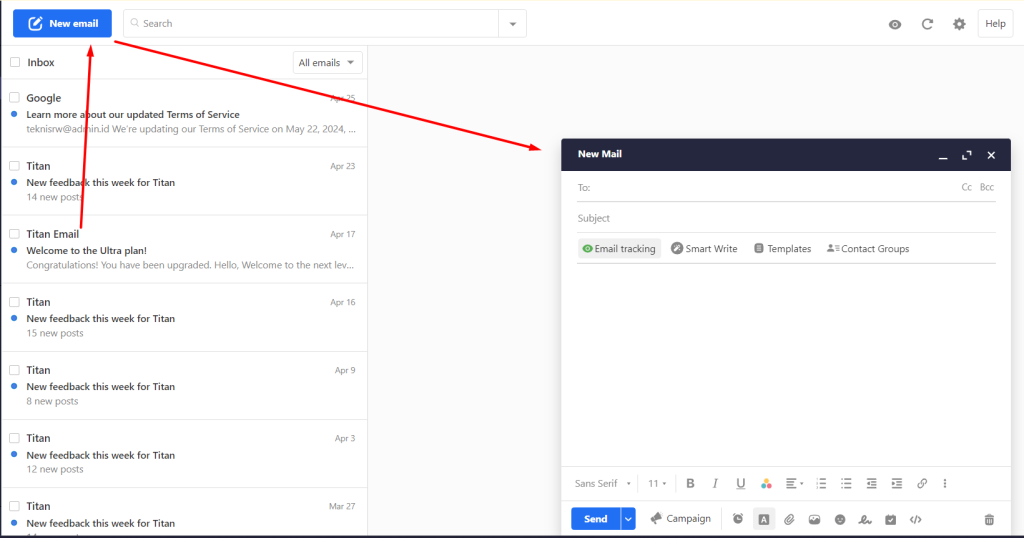This screenshot has width=1024, height=538.
Task: Refresh the inbox
Action: click(927, 24)
